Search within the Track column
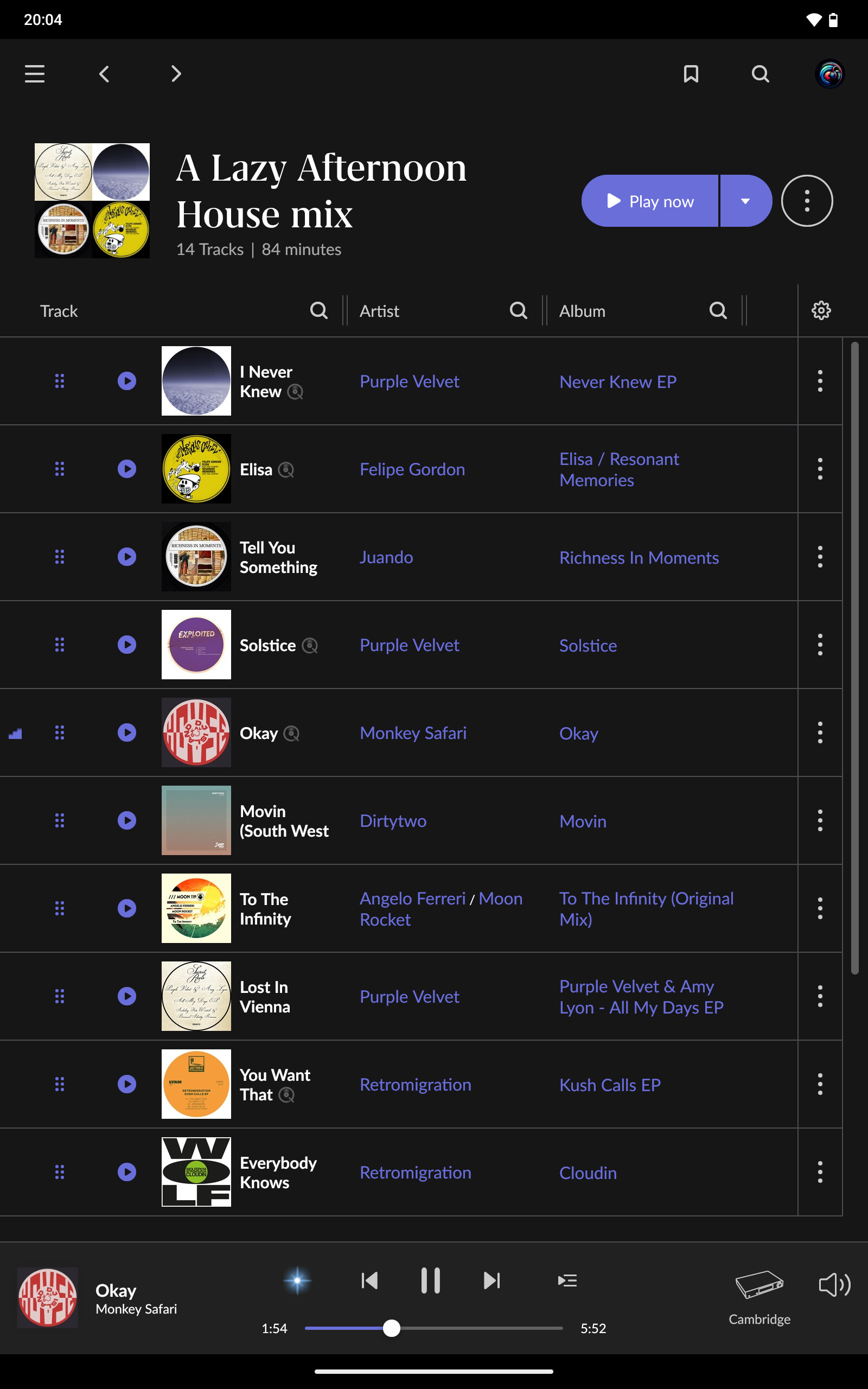868x1389 pixels. (318, 310)
